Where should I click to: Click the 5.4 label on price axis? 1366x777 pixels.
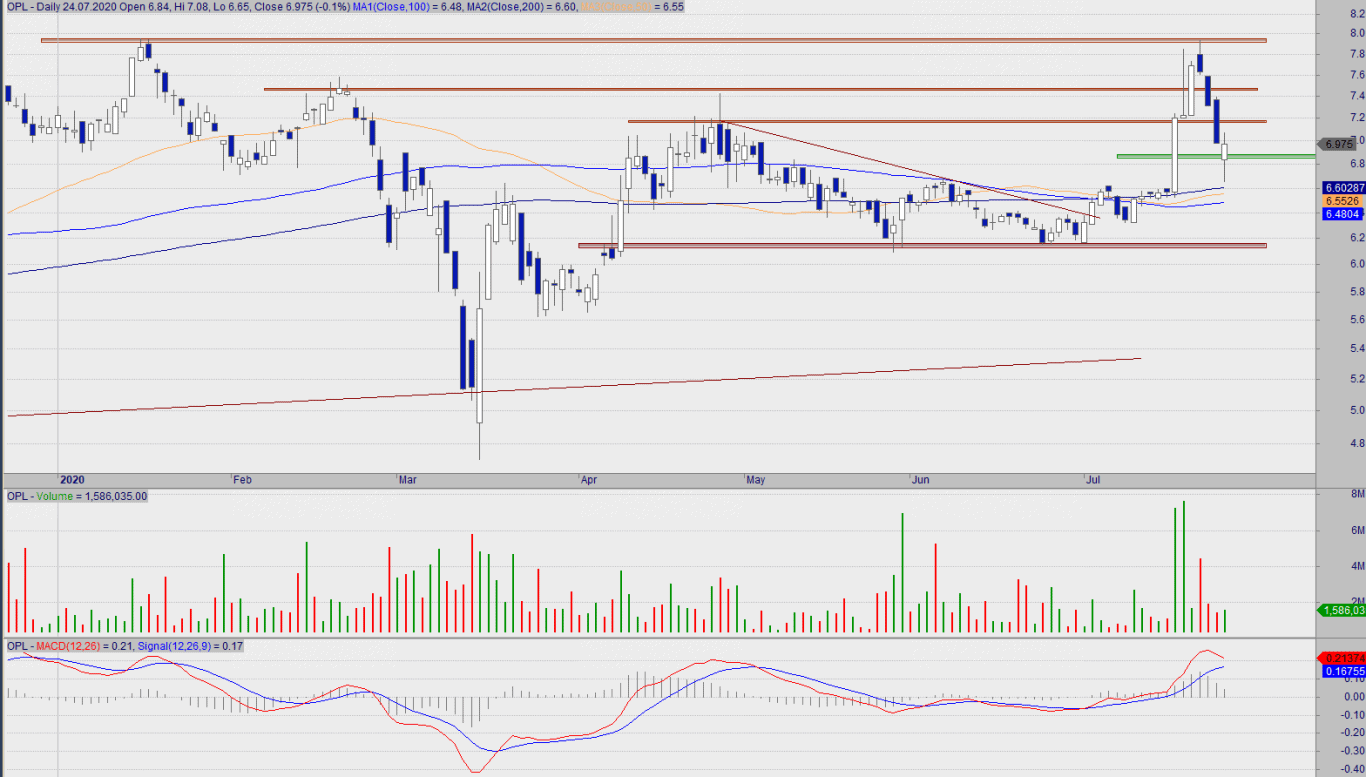(x=1357, y=348)
